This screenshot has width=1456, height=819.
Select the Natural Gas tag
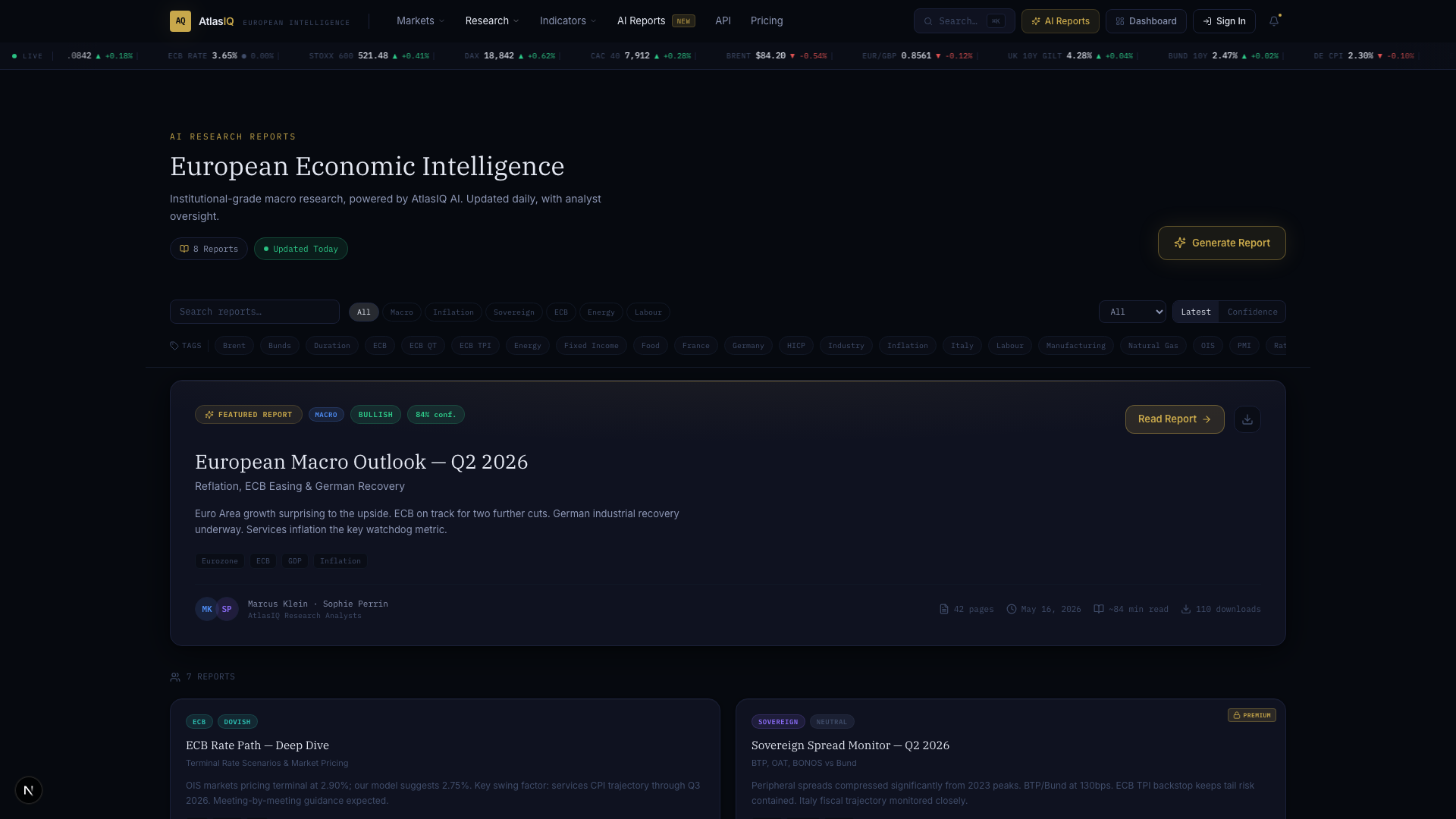click(1153, 346)
